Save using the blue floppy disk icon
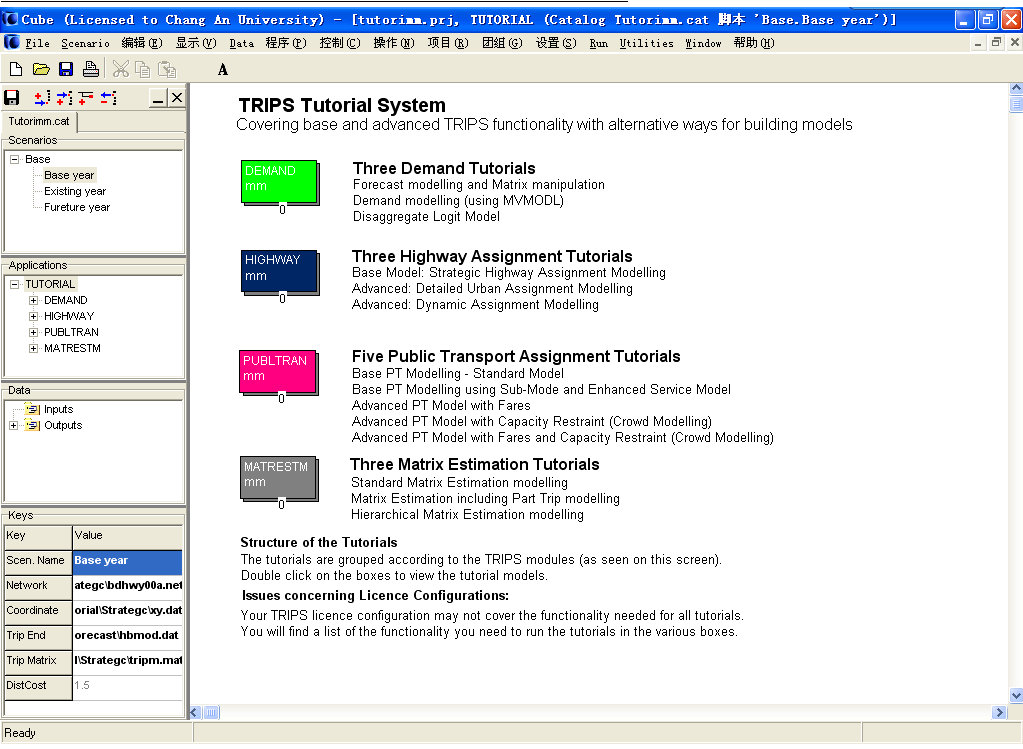 click(x=66, y=69)
